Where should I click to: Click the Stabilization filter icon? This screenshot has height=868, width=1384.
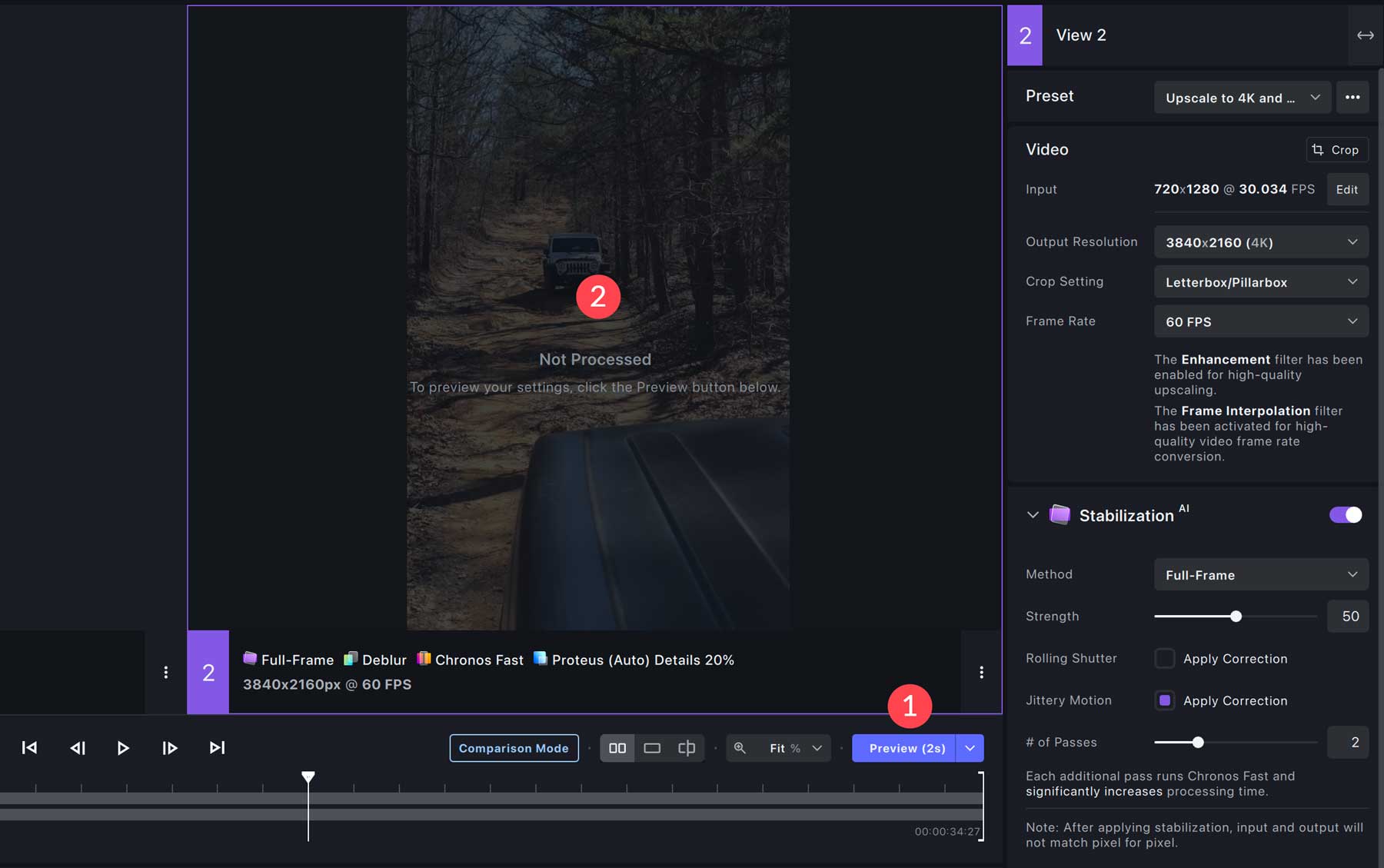pos(1060,514)
